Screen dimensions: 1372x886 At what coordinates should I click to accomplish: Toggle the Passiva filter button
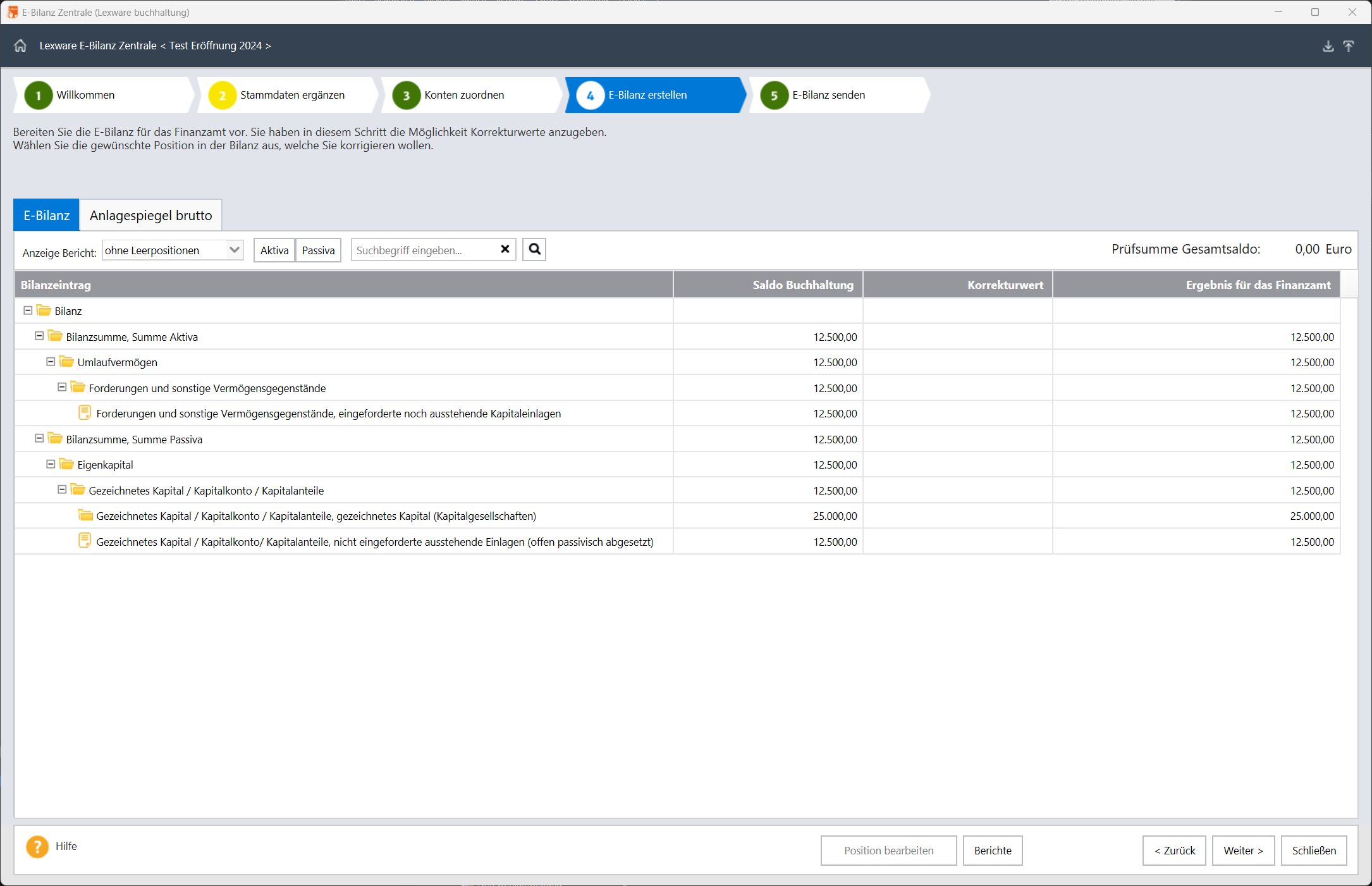(318, 250)
